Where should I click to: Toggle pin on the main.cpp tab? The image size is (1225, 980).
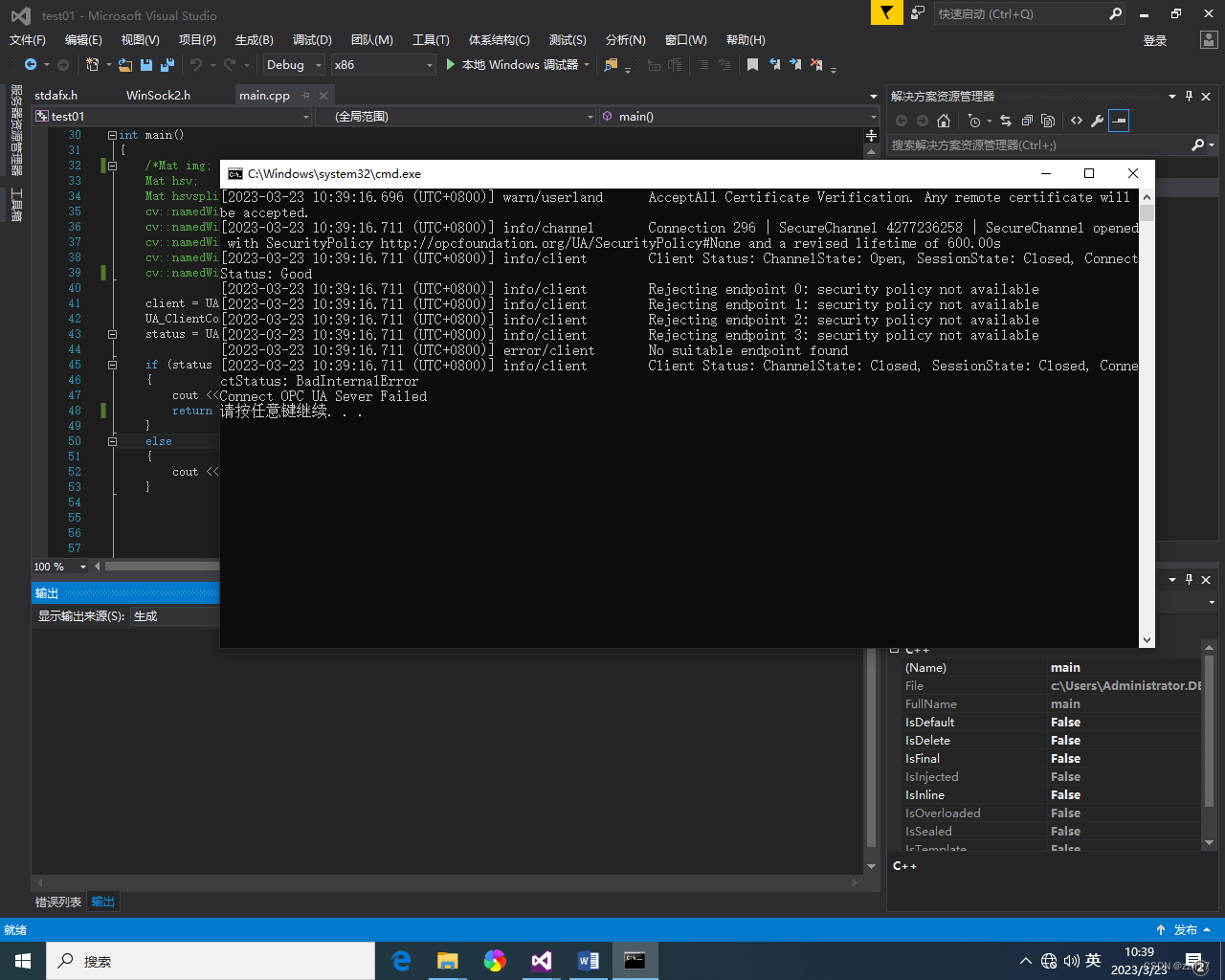point(306,96)
